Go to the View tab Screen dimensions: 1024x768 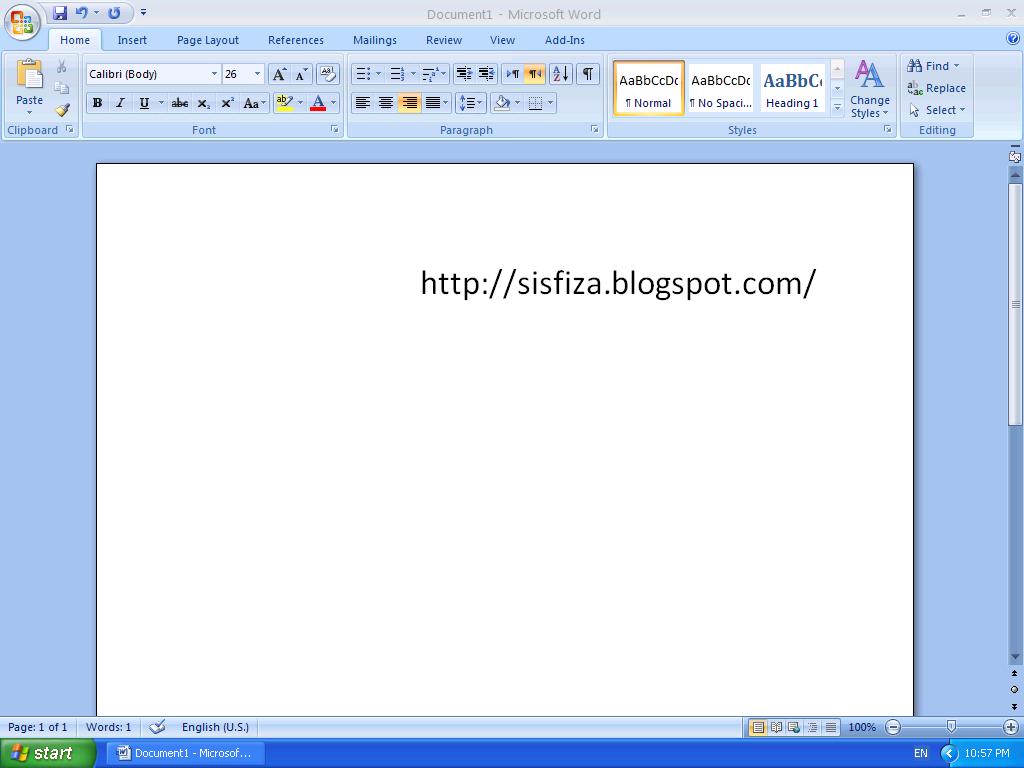tap(502, 40)
